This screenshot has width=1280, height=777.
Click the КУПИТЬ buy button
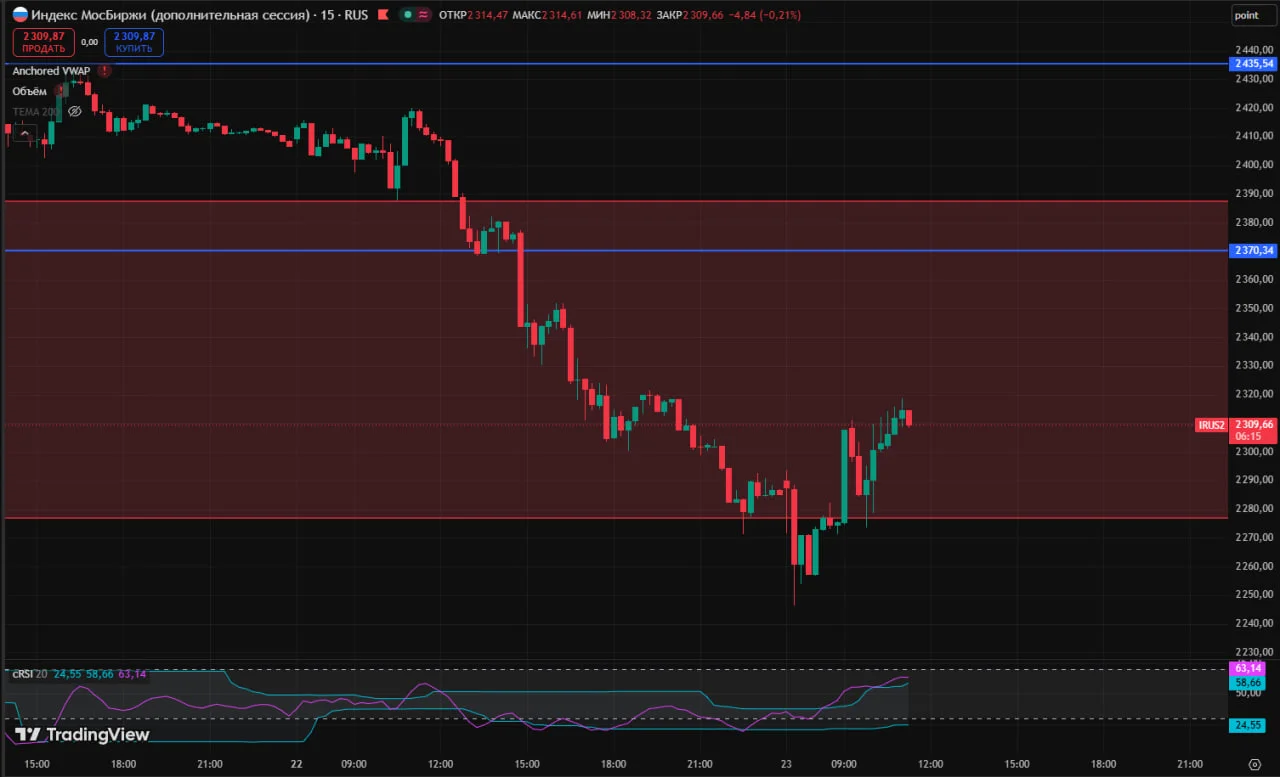click(133, 42)
